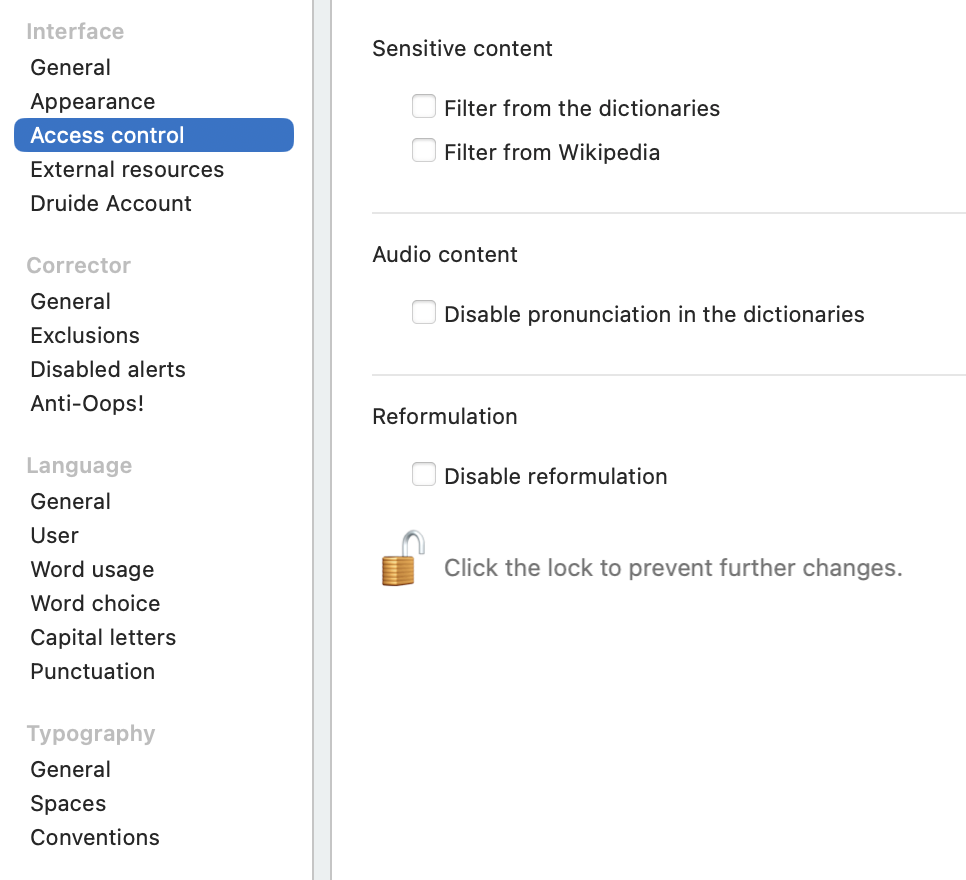Open Capital letters settings

(x=103, y=637)
